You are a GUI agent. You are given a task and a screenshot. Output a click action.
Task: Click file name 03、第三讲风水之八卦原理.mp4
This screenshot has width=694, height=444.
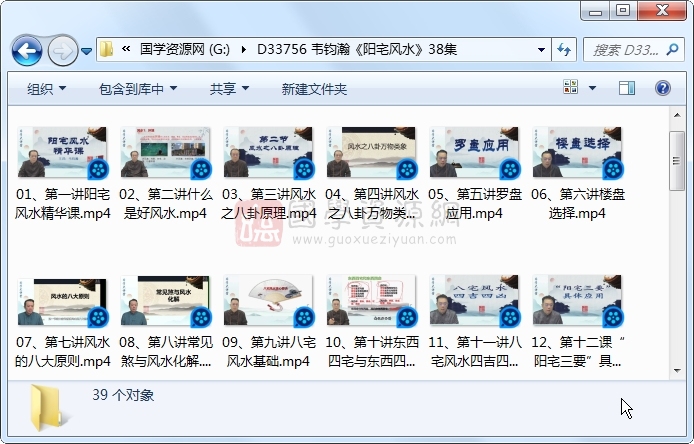tap(268, 204)
